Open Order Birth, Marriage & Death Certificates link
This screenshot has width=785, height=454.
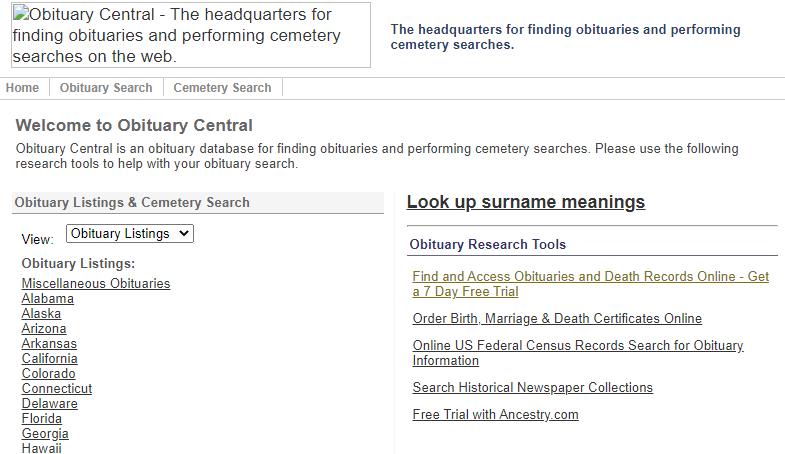557,318
